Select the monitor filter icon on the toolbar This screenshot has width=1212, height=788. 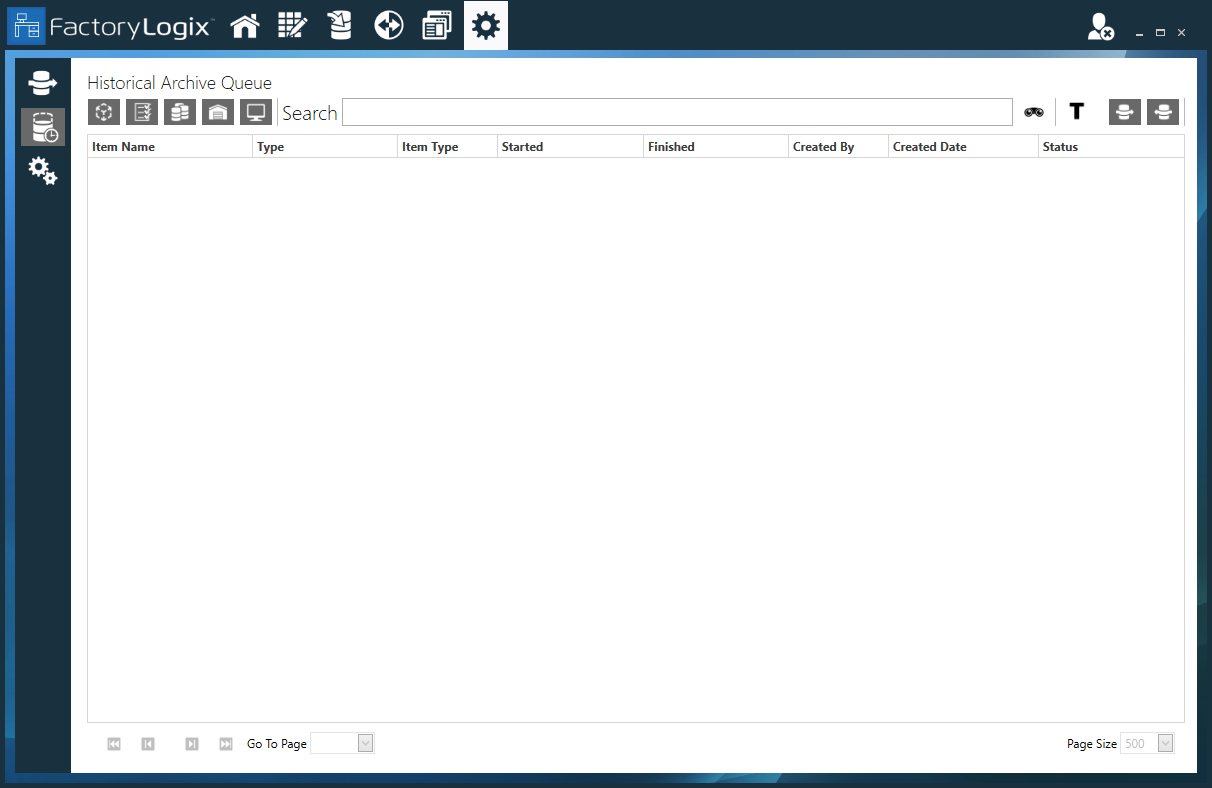pos(256,112)
